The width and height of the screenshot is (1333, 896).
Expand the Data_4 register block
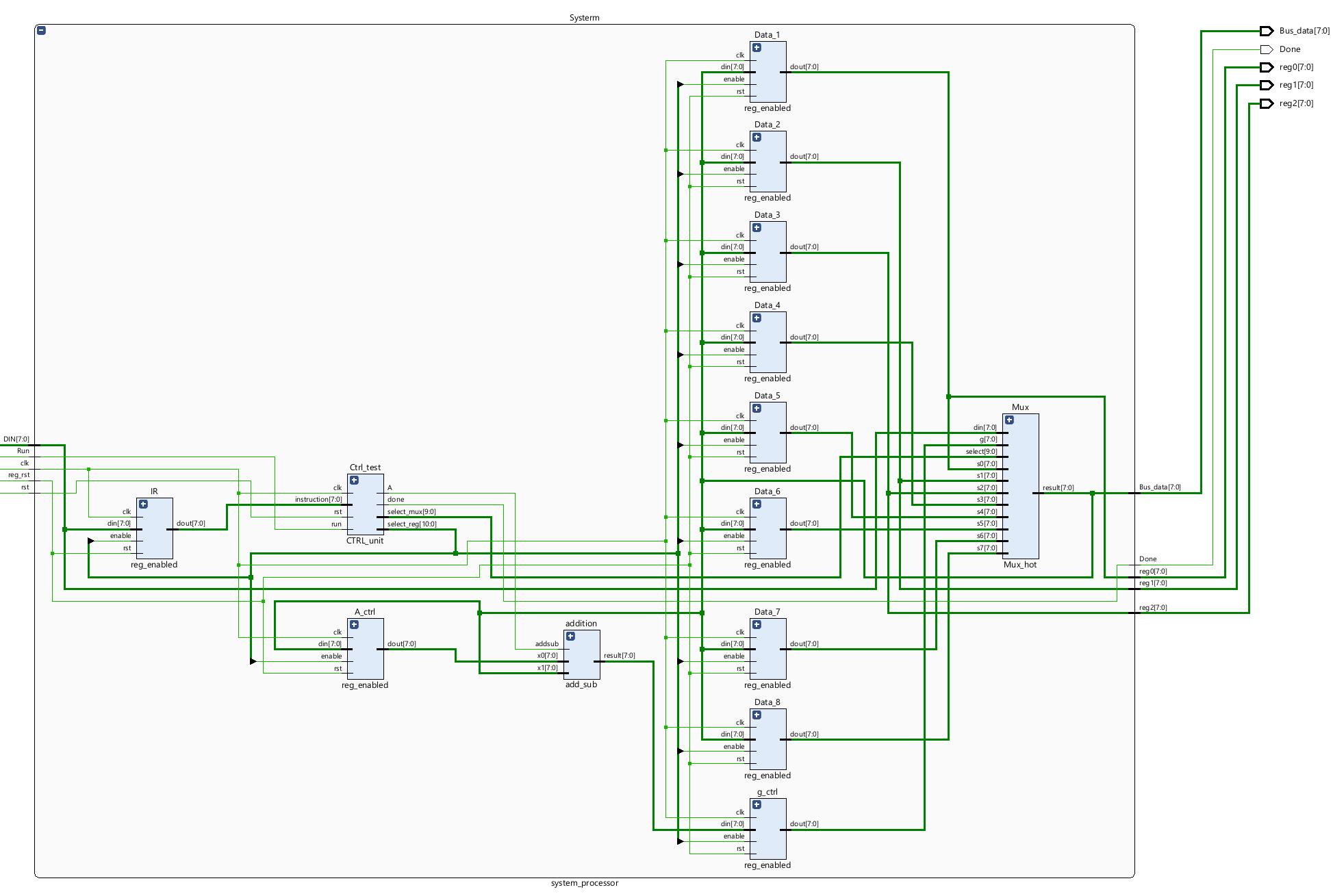pos(757,318)
